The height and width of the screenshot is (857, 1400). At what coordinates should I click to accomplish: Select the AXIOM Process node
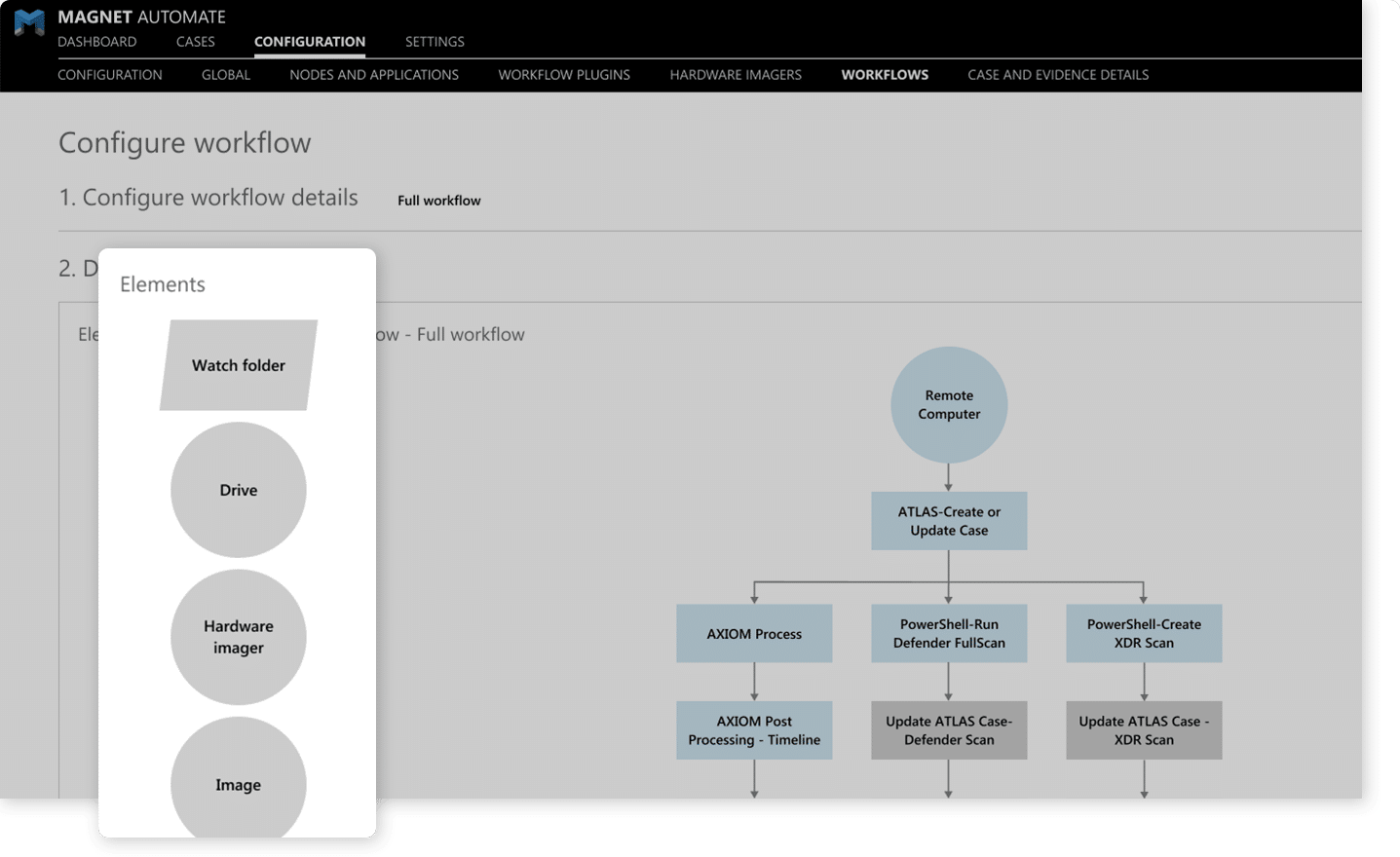[754, 634]
